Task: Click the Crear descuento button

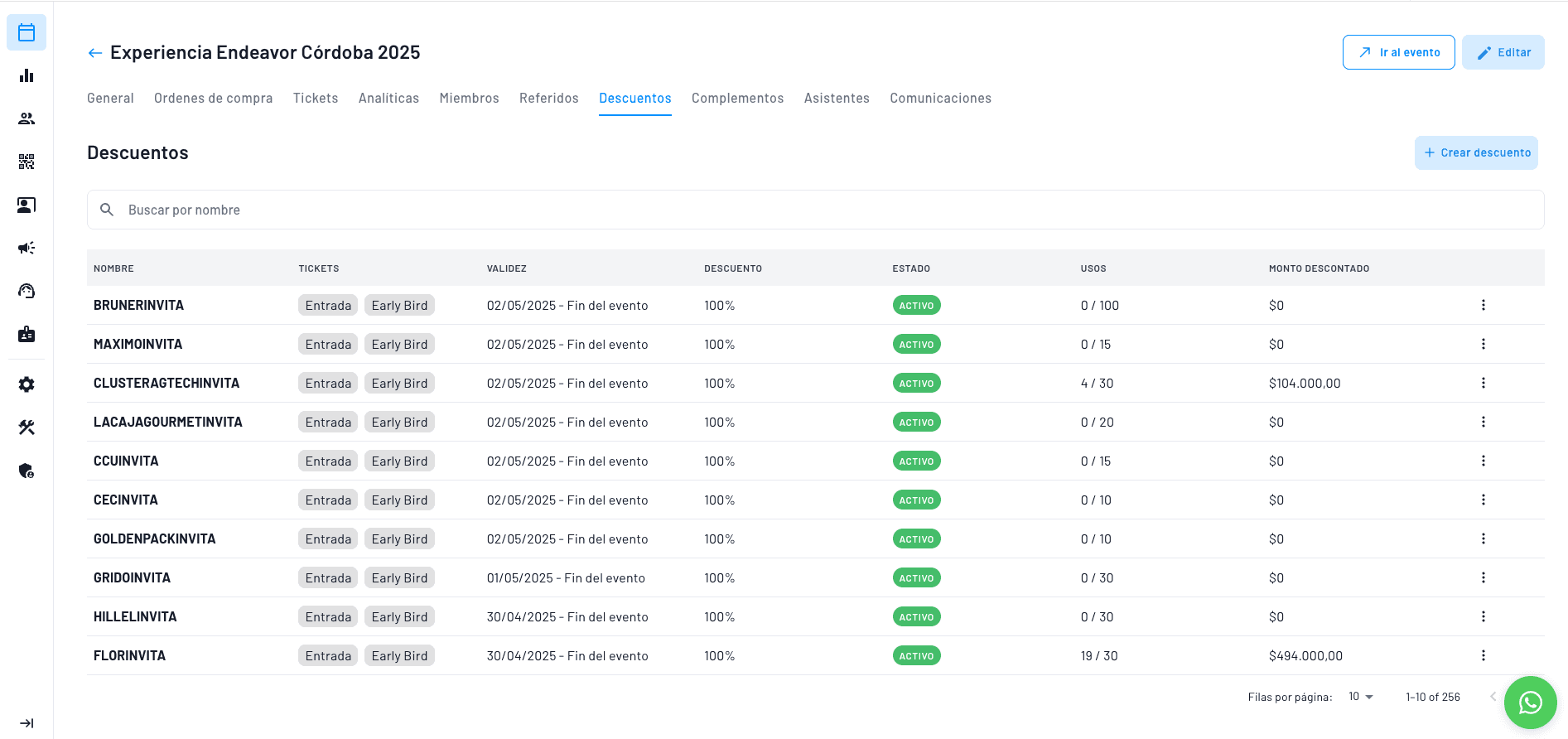Action: pyautogui.click(x=1476, y=152)
